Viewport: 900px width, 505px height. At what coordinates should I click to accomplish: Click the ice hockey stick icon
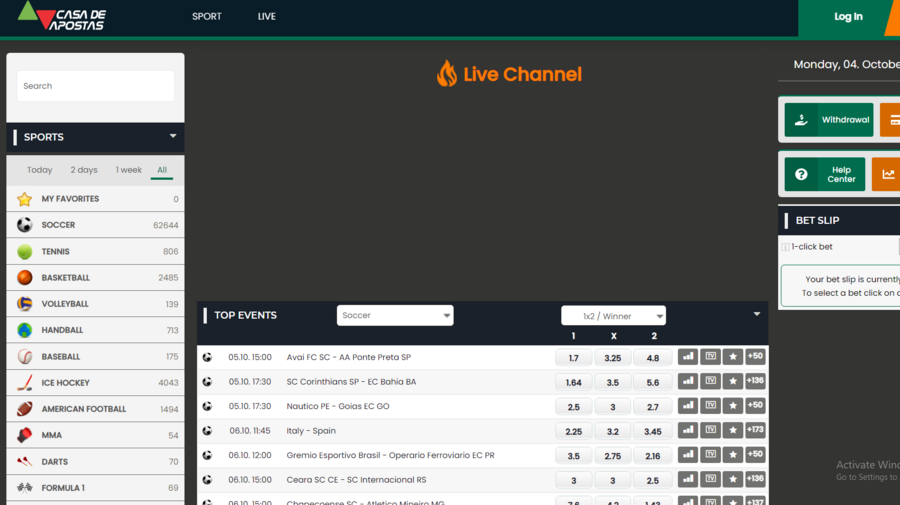coord(25,383)
